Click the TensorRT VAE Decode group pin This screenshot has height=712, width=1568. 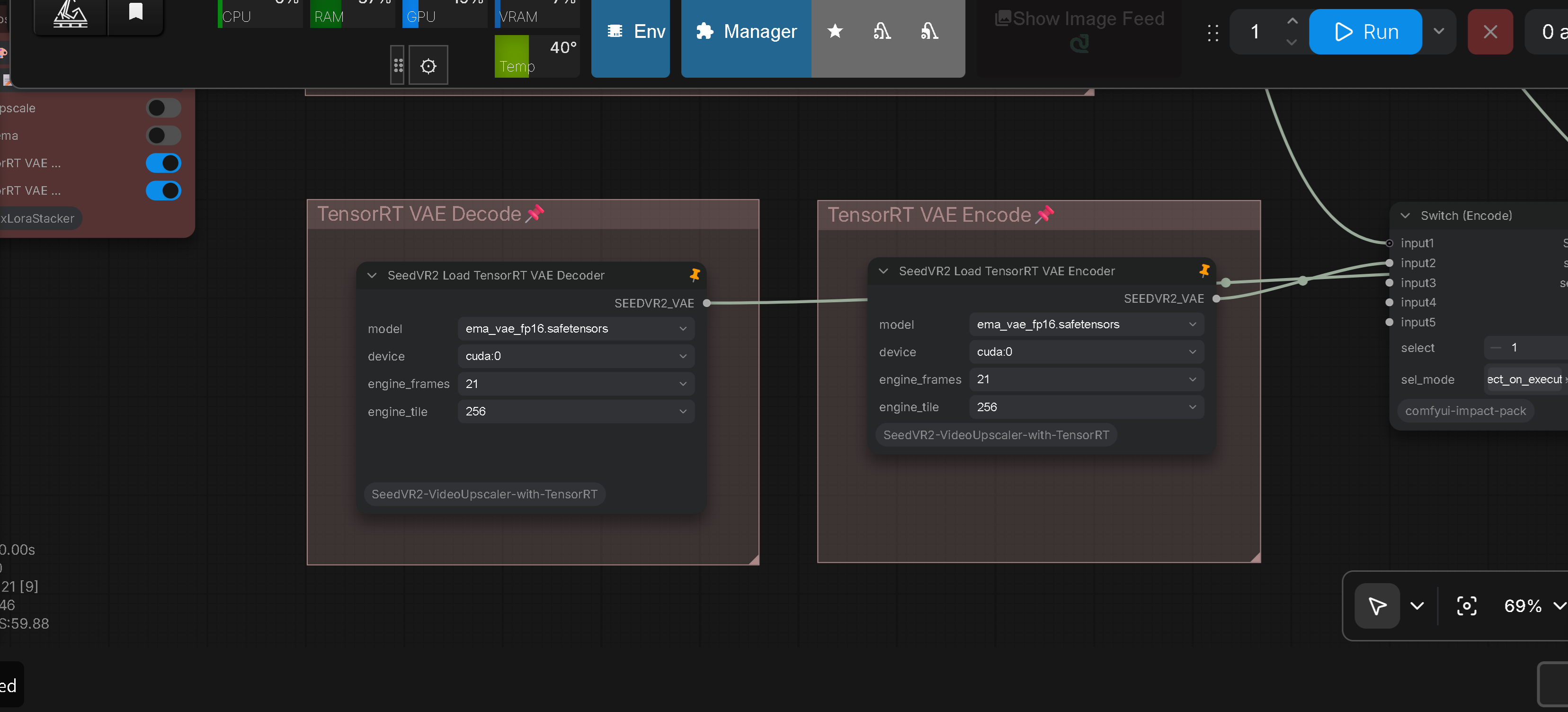click(535, 213)
